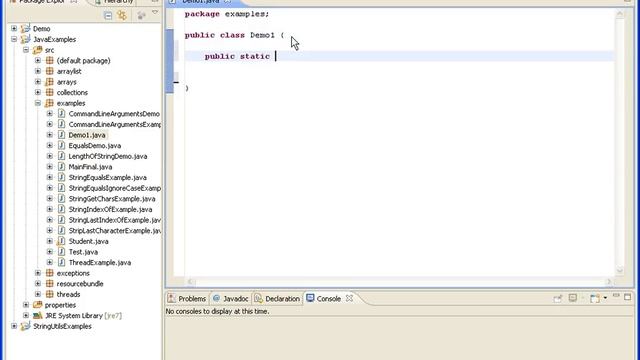The width and height of the screenshot is (640, 360).
Task: Place cursor after 'public static' in editor
Action: [x=276, y=56]
